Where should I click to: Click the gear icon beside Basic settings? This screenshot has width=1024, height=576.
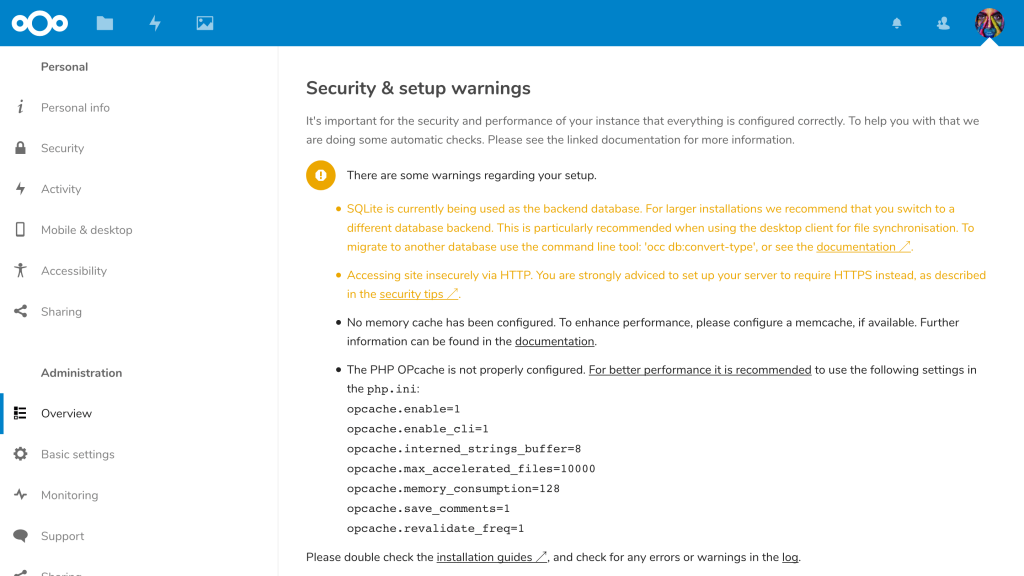tap(20, 454)
